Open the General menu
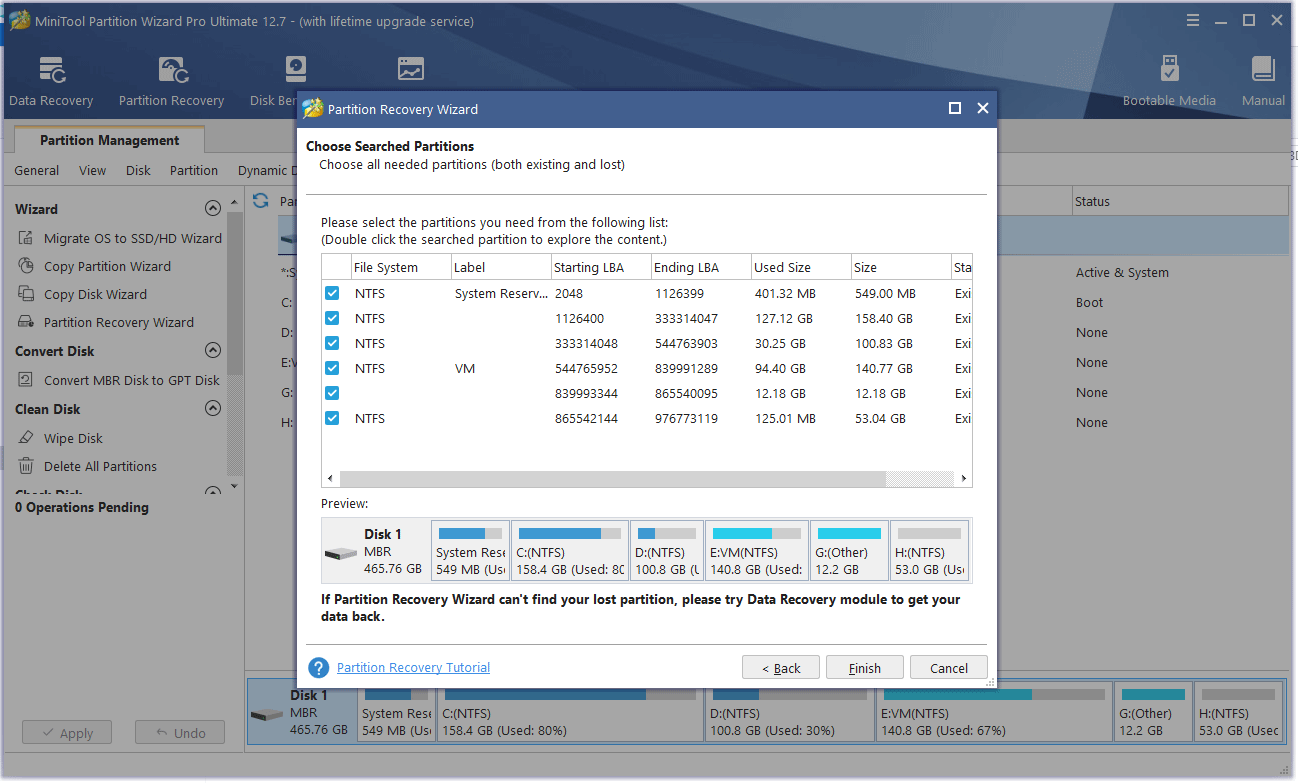 36,170
